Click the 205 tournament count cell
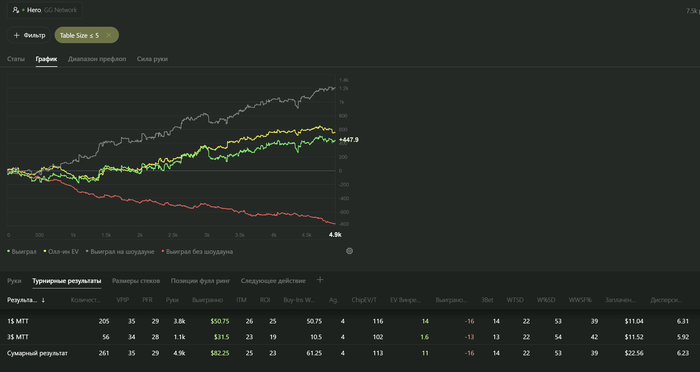The image size is (700, 372). [x=104, y=321]
